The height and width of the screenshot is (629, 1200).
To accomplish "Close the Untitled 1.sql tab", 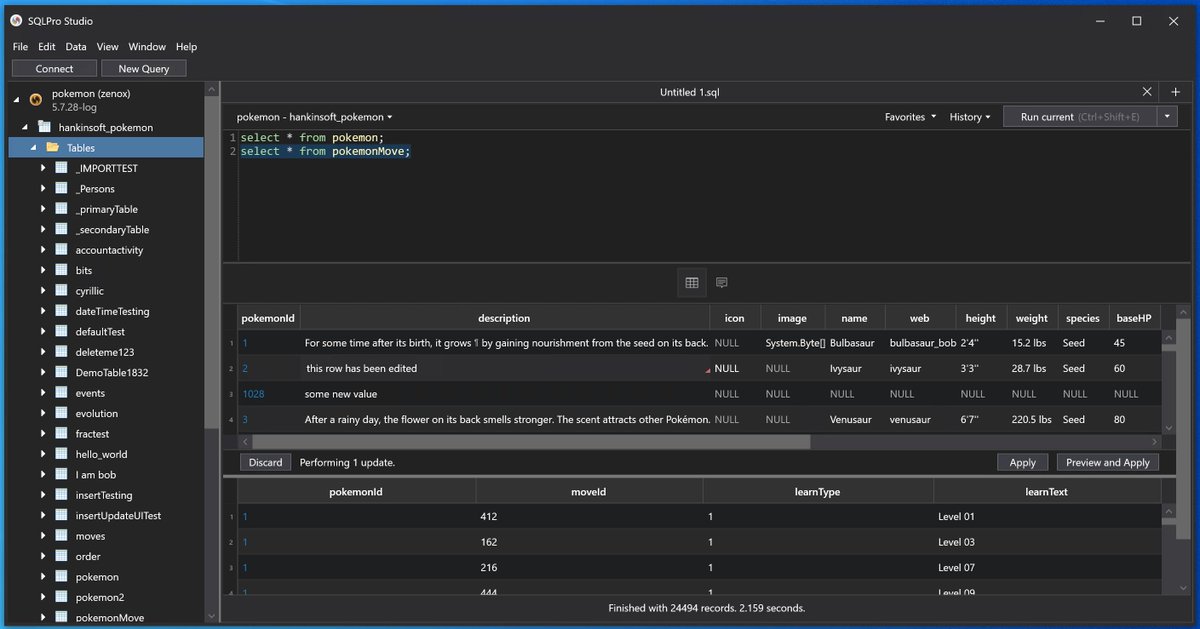I will [x=1147, y=92].
